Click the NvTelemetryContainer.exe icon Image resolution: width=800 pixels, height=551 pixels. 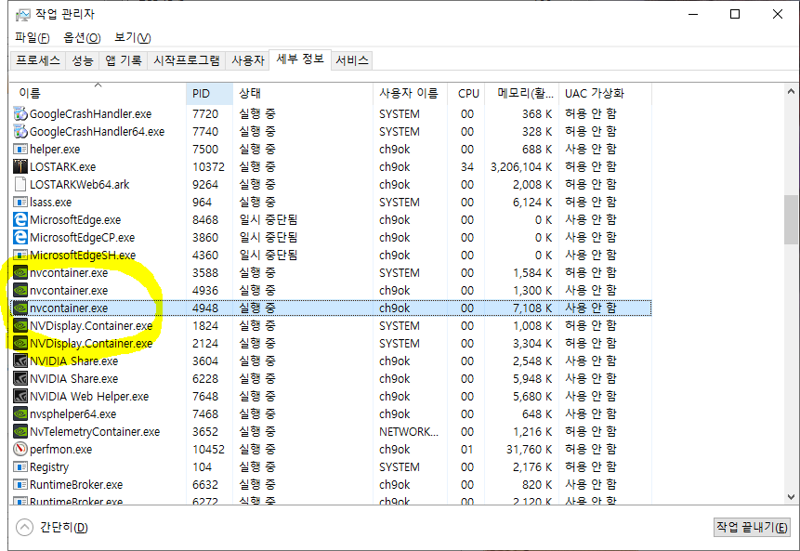coord(20,432)
